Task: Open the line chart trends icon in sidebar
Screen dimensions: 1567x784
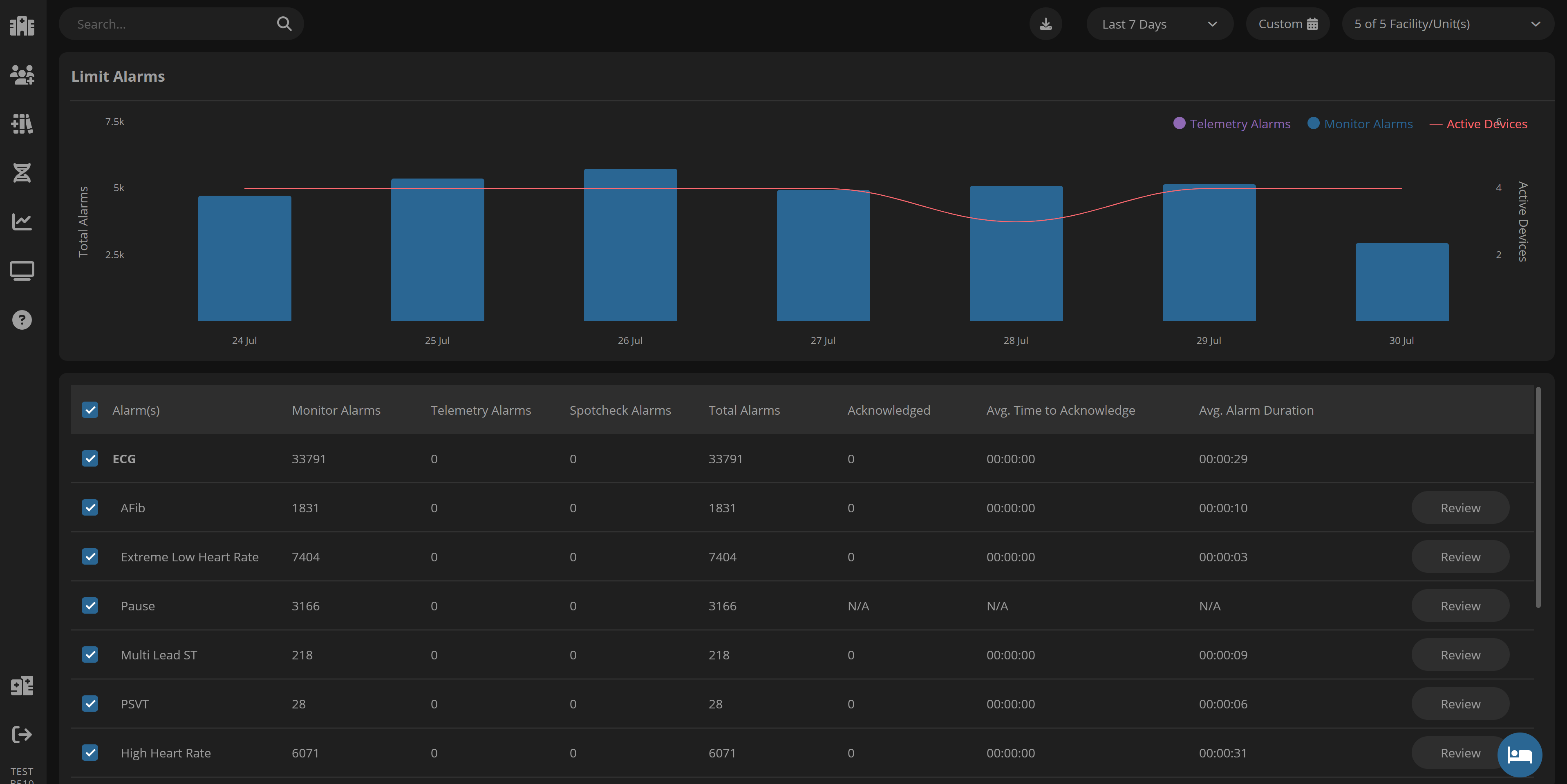Action: (x=22, y=221)
